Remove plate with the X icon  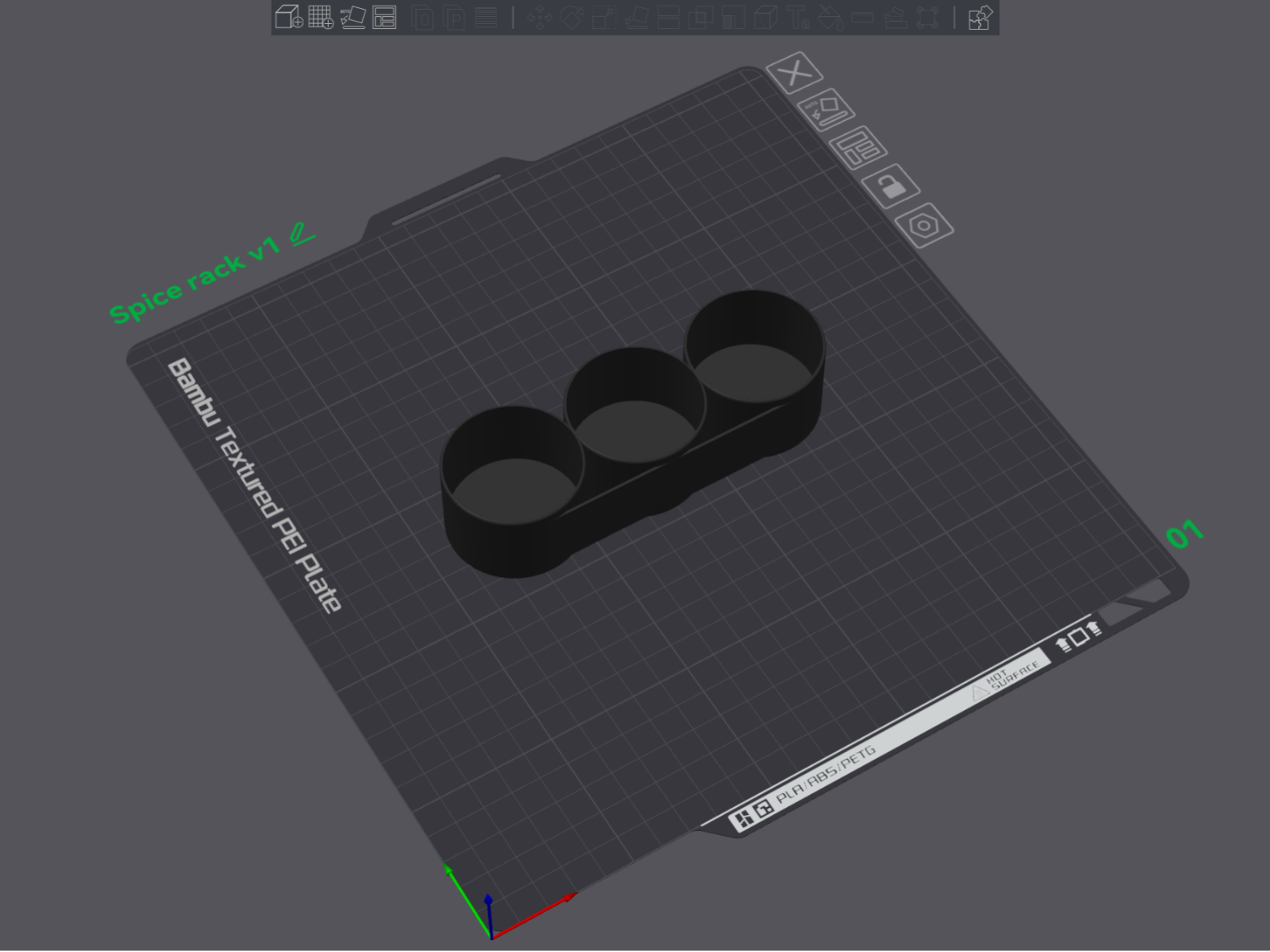click(795, 73)
